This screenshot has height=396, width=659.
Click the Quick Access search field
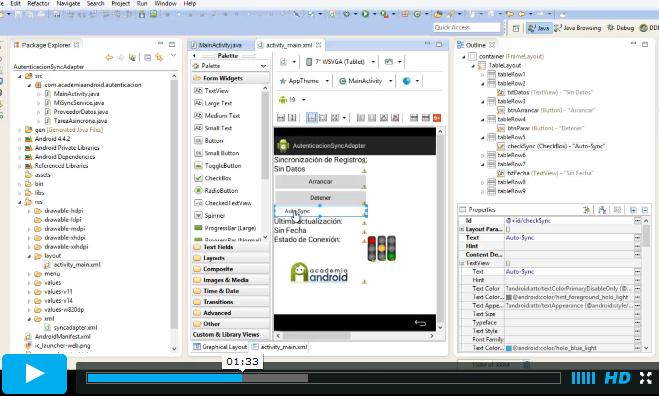467,27
